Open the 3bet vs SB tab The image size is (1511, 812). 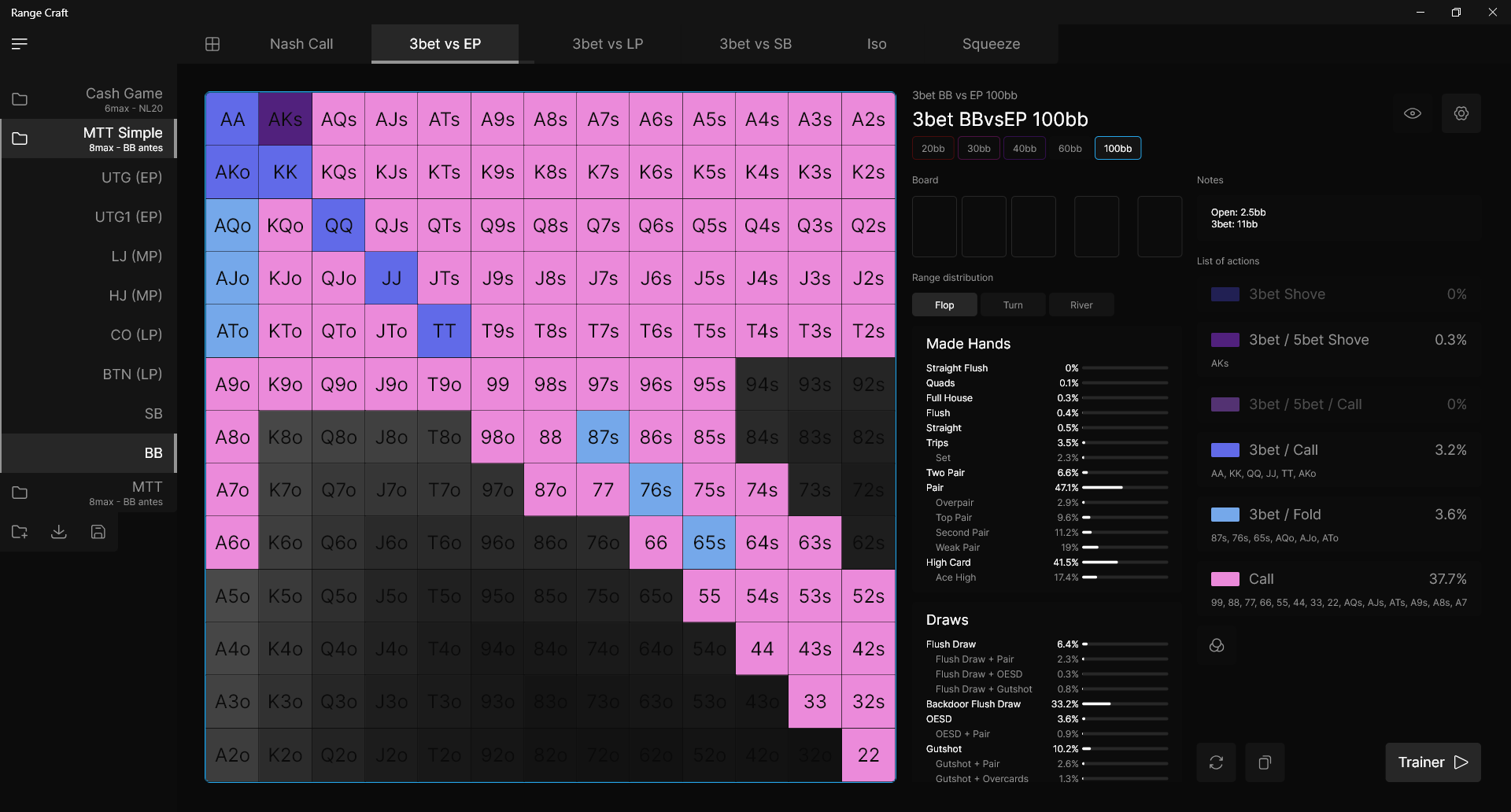click(x=755, y=44)
